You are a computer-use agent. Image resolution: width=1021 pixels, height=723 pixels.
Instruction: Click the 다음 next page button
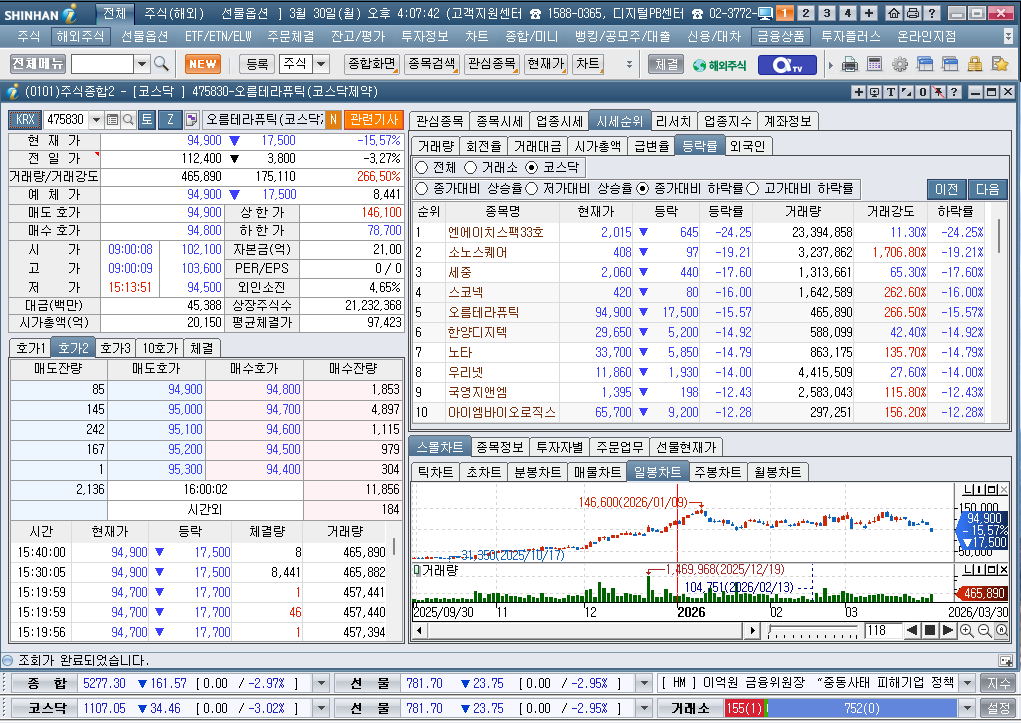tap(987, 189)
